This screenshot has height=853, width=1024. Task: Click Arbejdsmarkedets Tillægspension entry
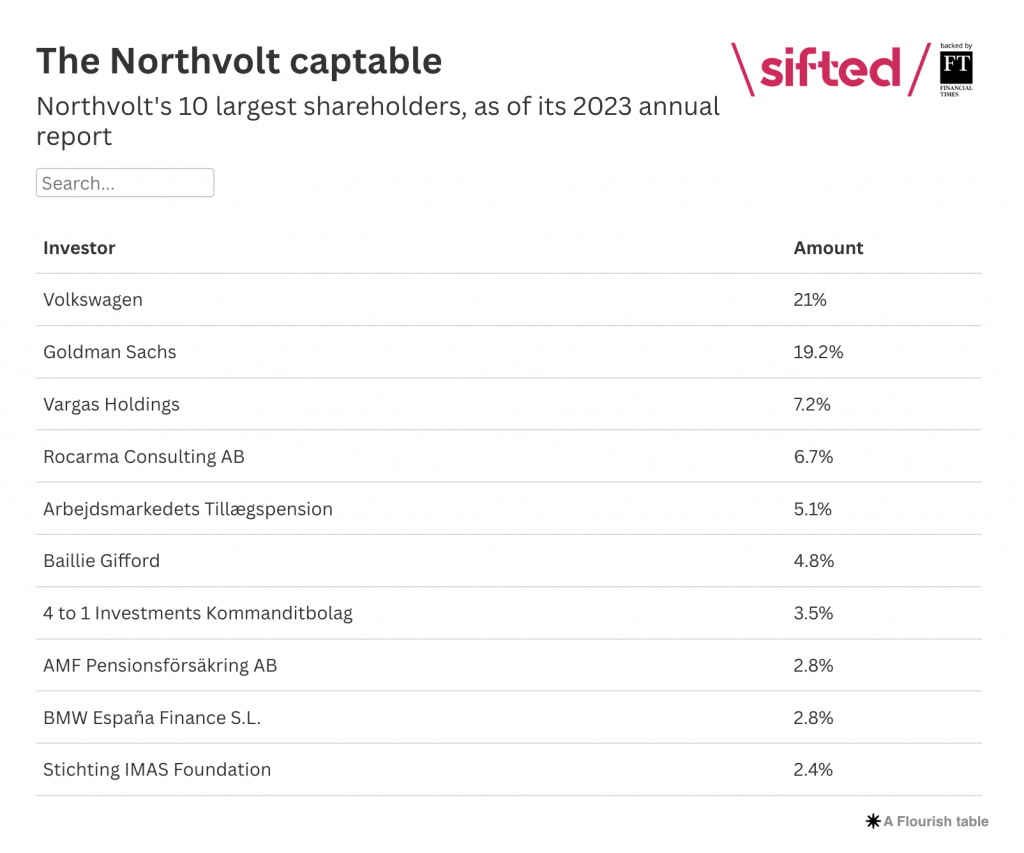click(x=188, y=508)
